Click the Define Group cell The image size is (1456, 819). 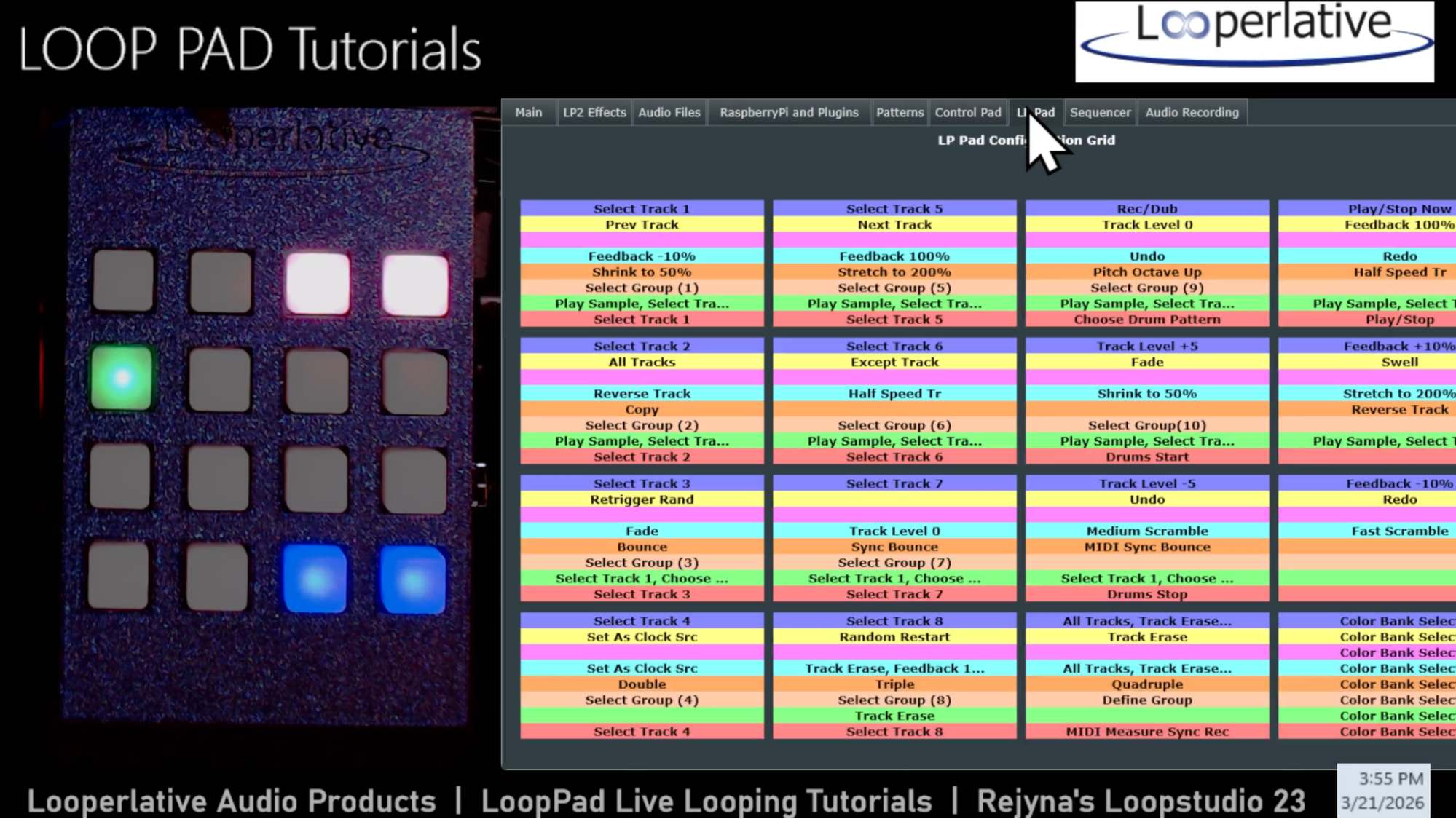click(x=1147, y=700)
